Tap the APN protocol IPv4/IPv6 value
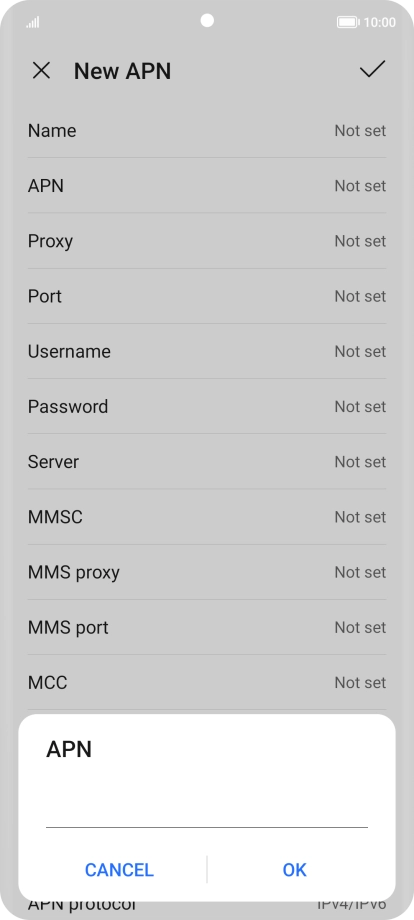 click(351, 906)
